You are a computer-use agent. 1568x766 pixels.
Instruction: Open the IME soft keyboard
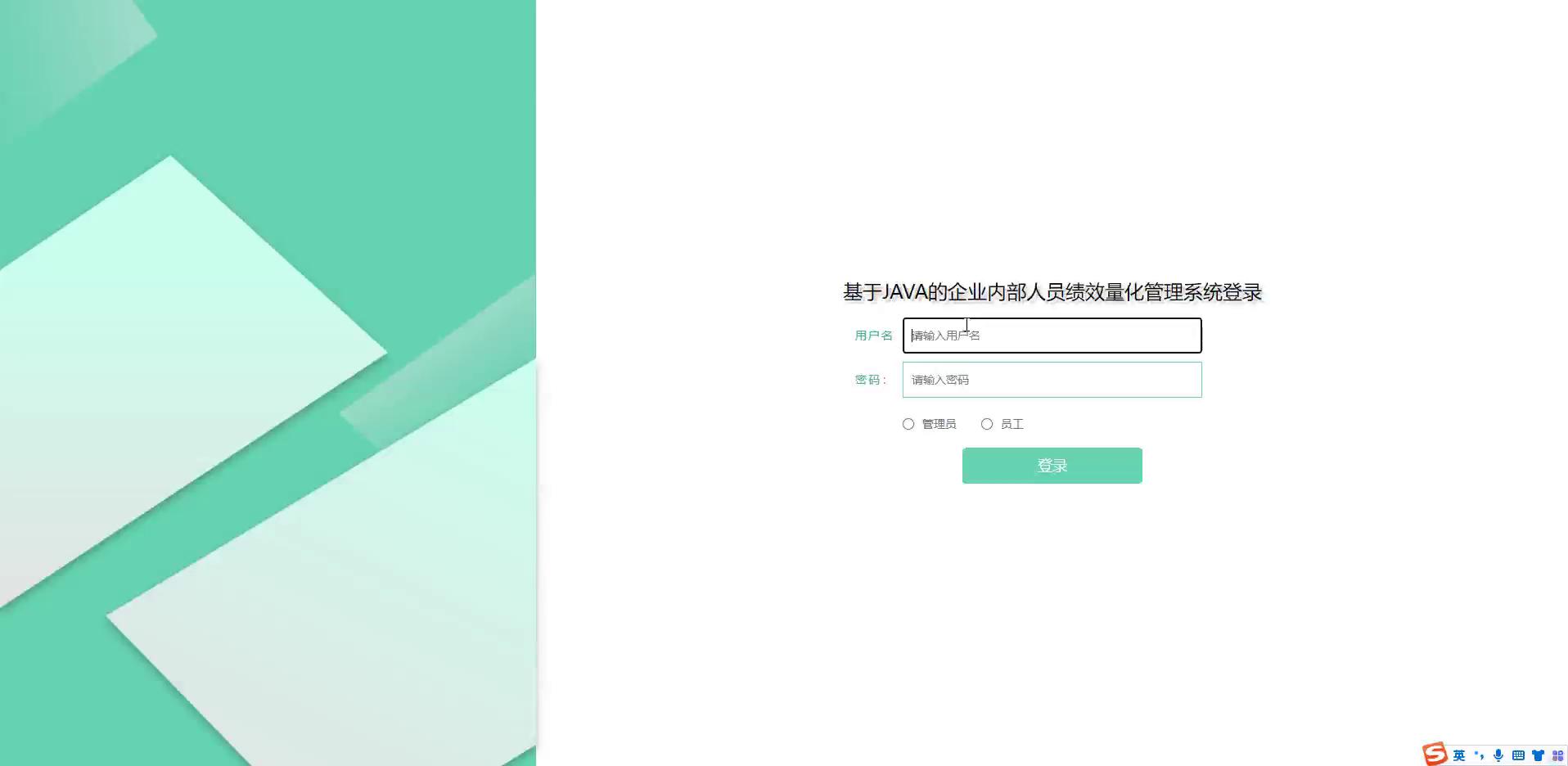(x=1518, y=755)
